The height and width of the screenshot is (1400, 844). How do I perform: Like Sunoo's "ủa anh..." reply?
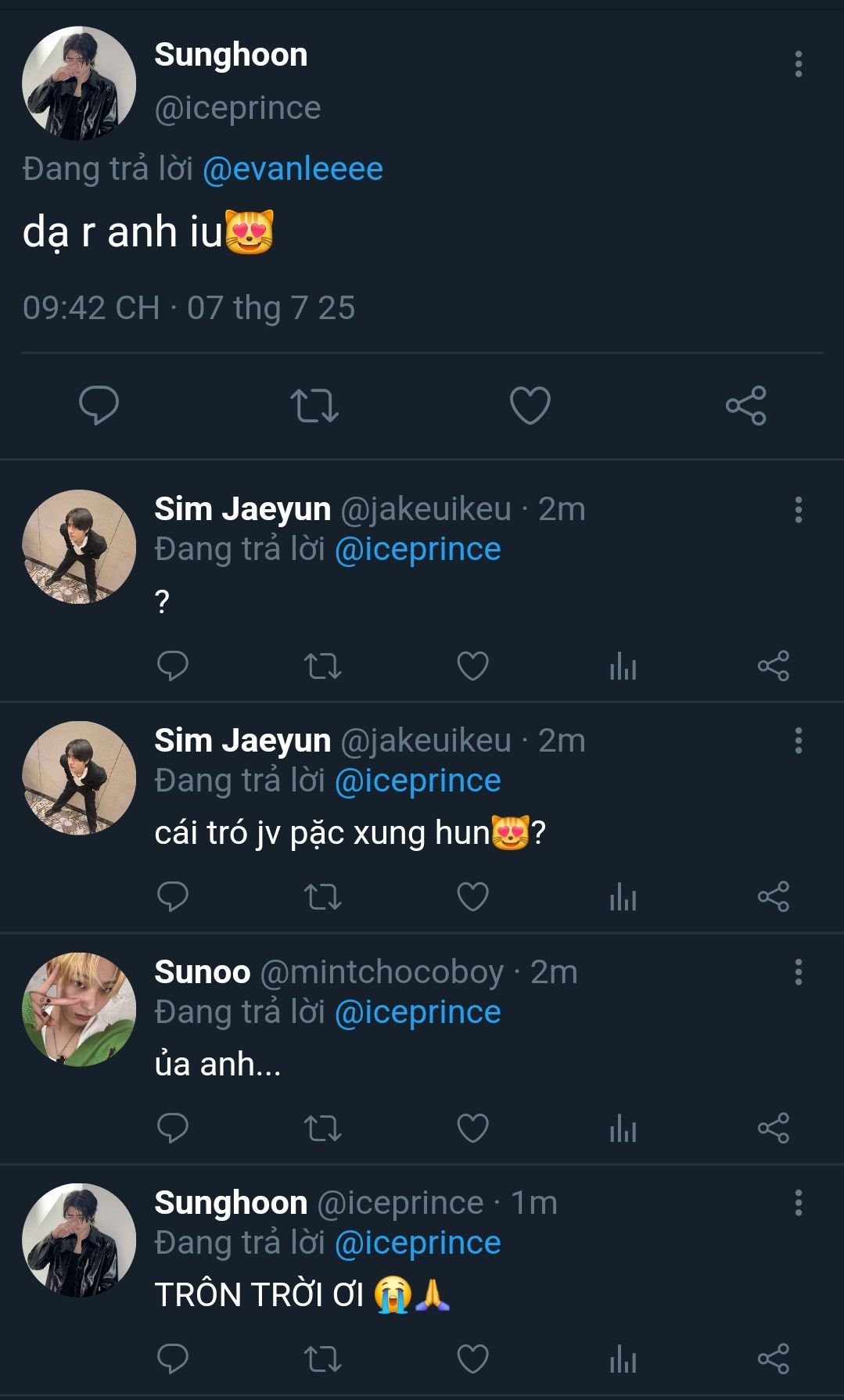[x=472, y=1129]
